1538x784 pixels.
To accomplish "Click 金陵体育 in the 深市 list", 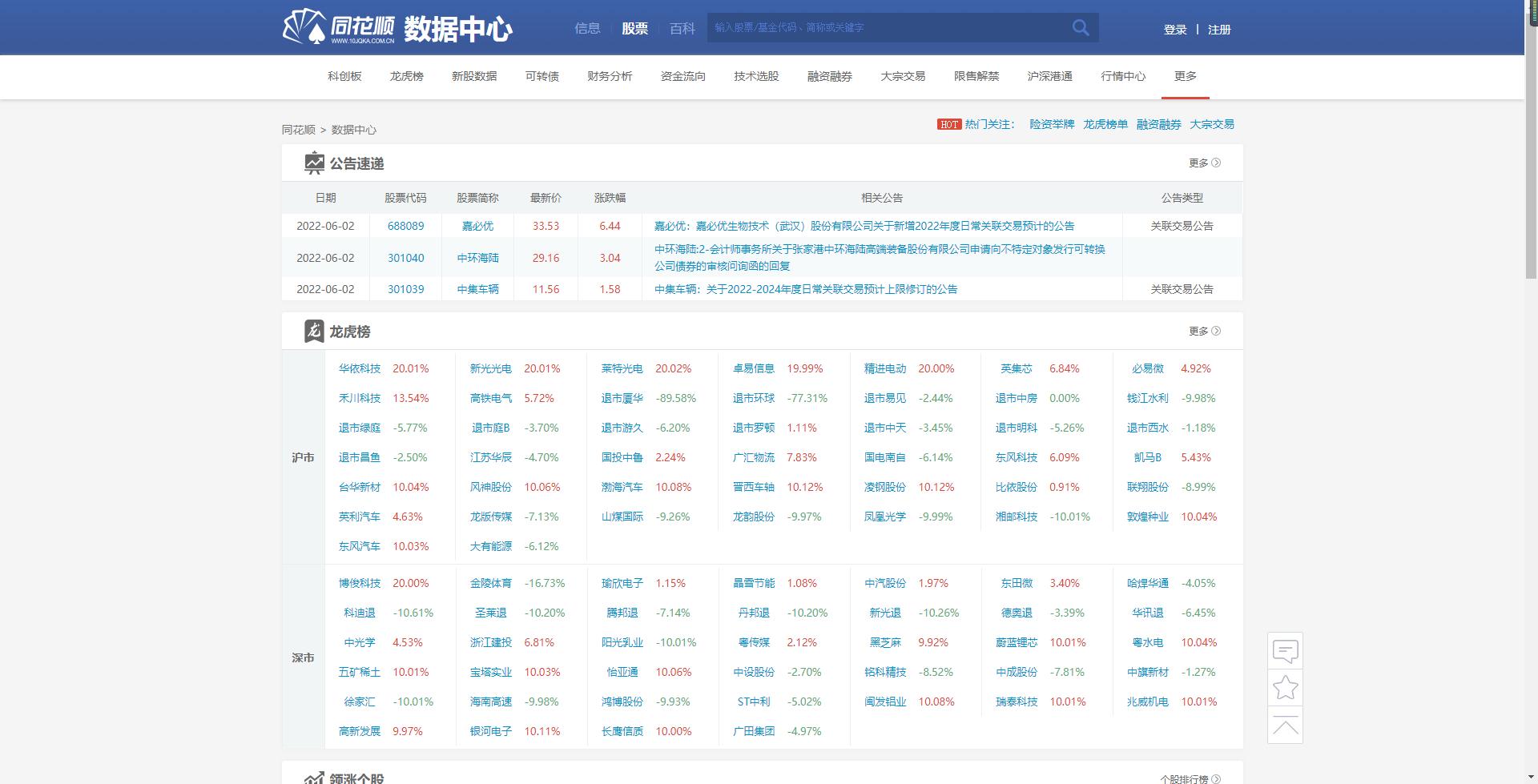I will [491, 583].
